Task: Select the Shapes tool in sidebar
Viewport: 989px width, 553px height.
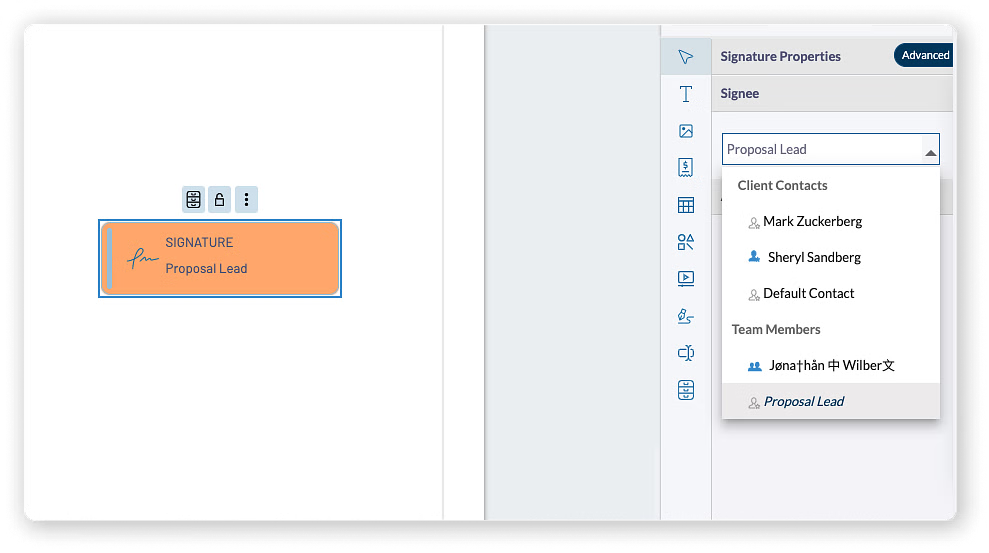Action: click(686, 242)
